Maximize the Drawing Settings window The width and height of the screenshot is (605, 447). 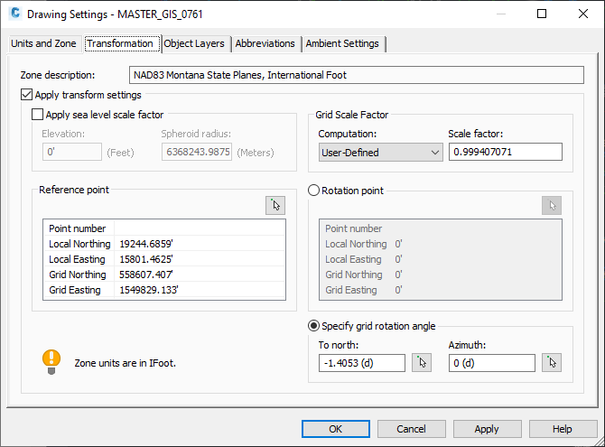tap(542, 14)
